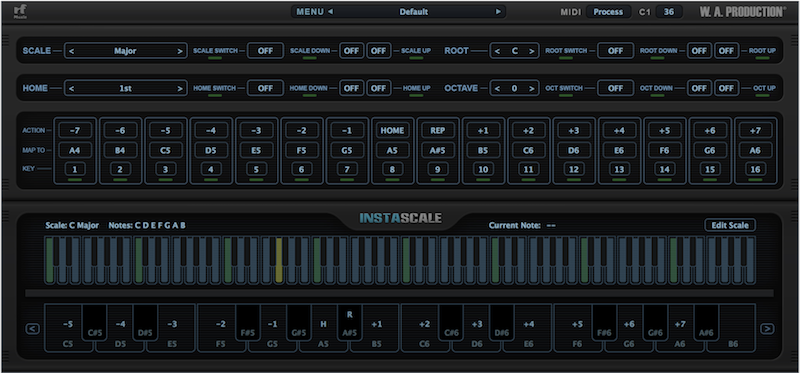Click the rf Music logo icon

pos(20,11)
